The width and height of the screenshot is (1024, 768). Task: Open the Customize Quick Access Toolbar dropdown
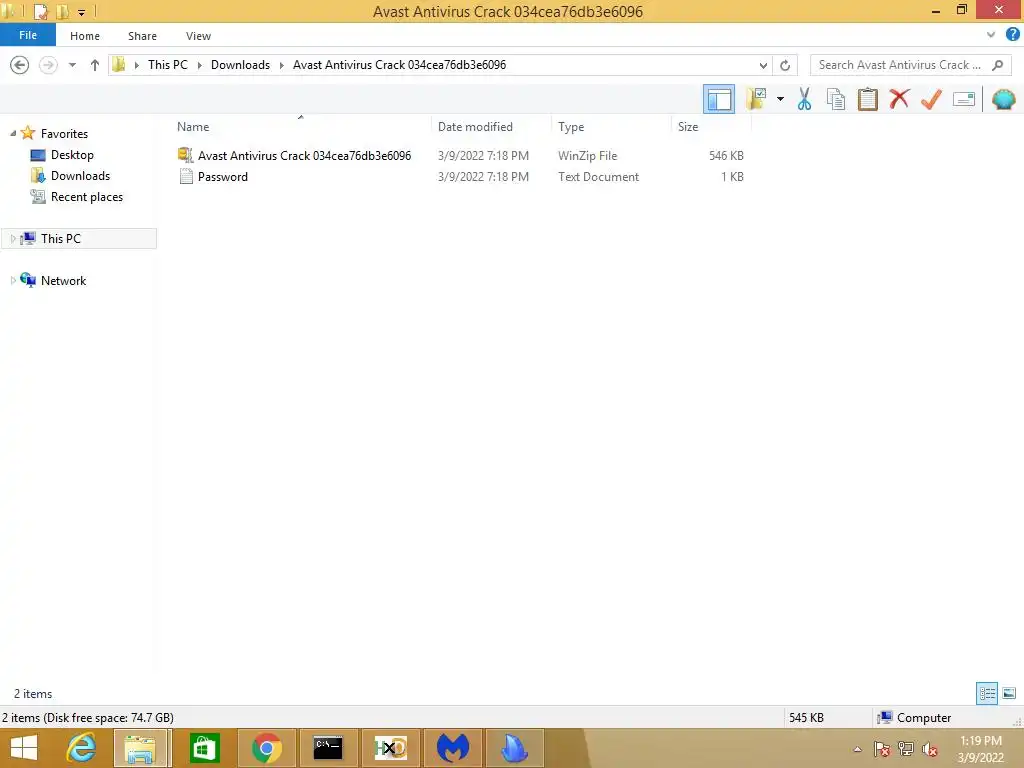(82, 12)
